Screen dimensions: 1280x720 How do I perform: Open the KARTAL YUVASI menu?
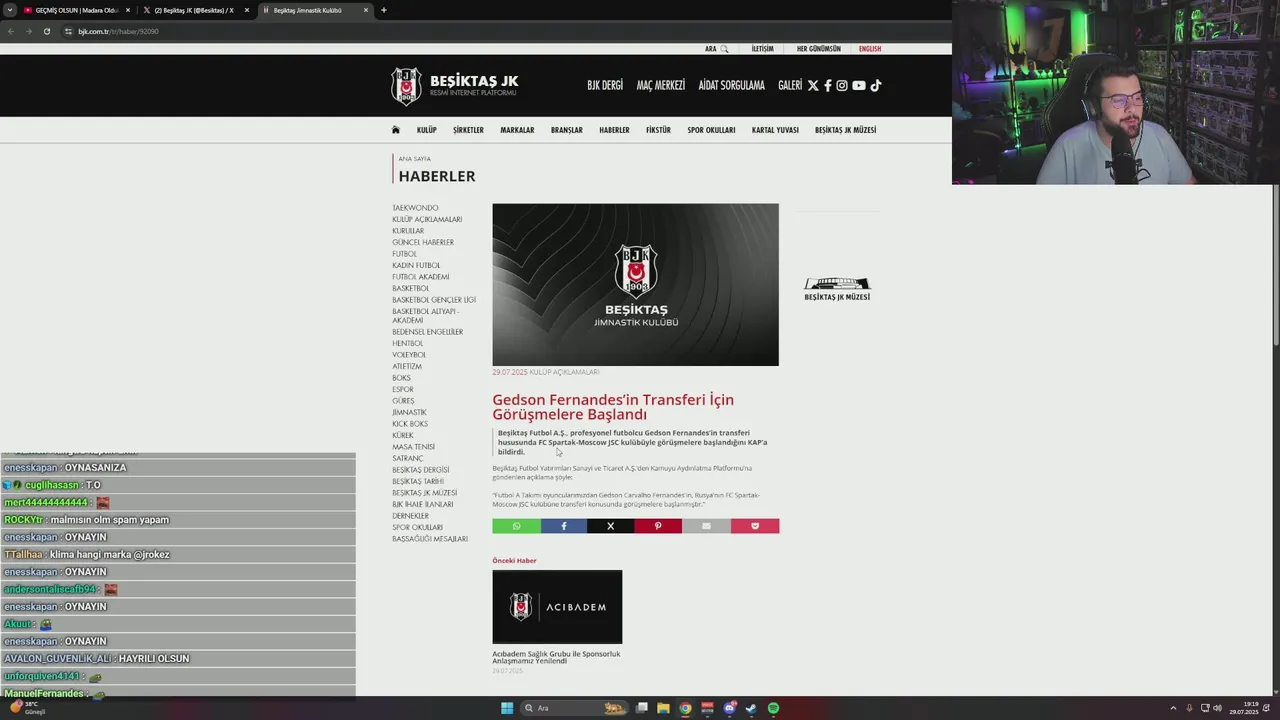[775, 130]
